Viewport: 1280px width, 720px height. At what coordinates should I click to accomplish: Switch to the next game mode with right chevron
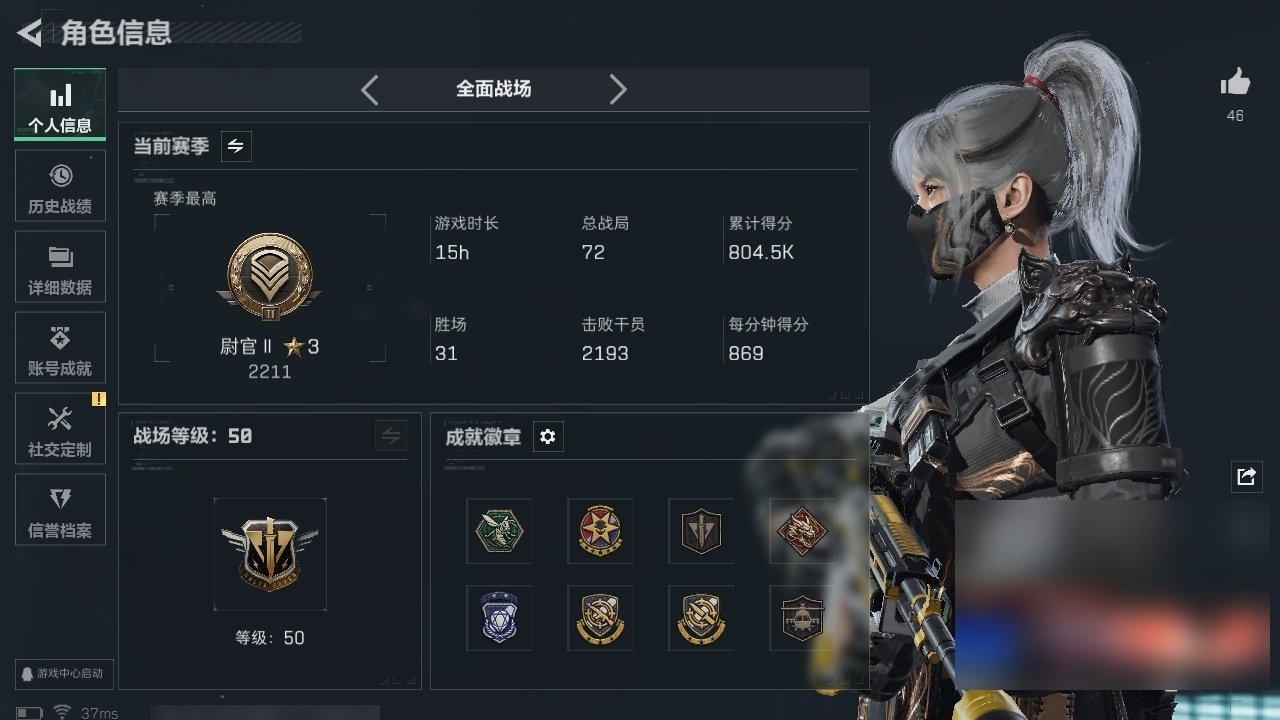pos(618,90)
